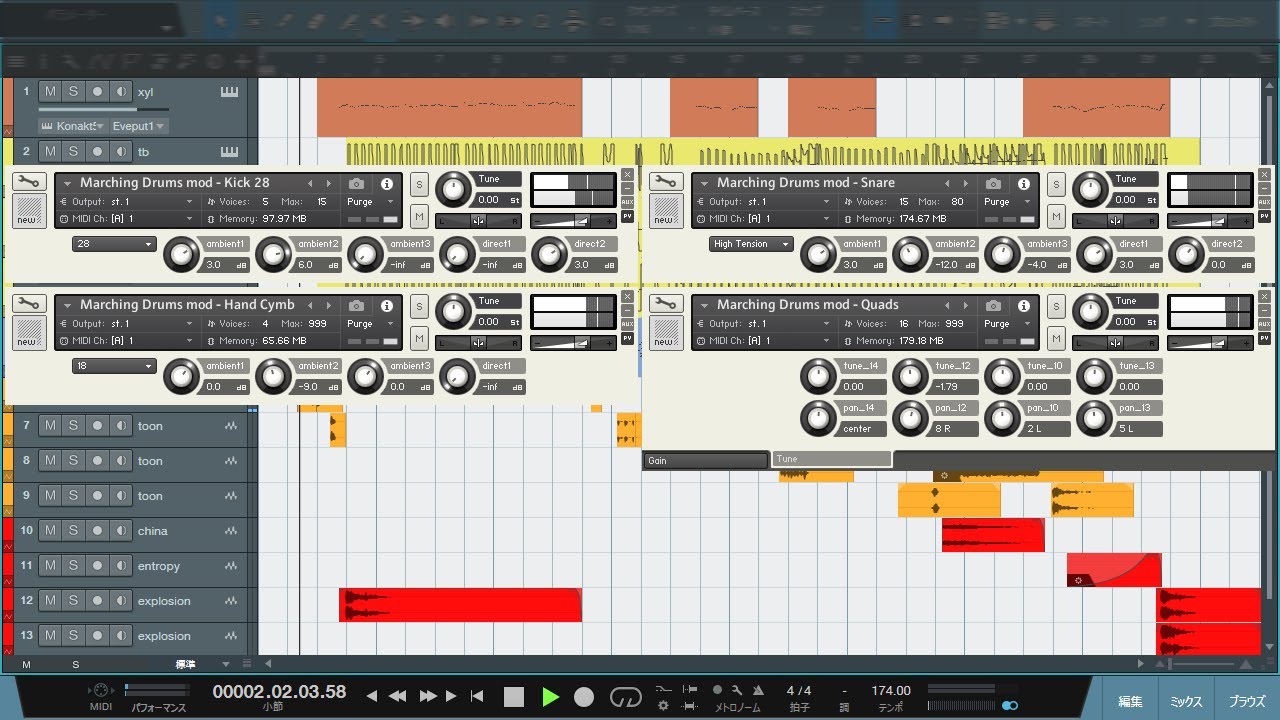1280x720 pixels.
Task: Toggle the loop button in transport
Action: (x=626, y=697)
